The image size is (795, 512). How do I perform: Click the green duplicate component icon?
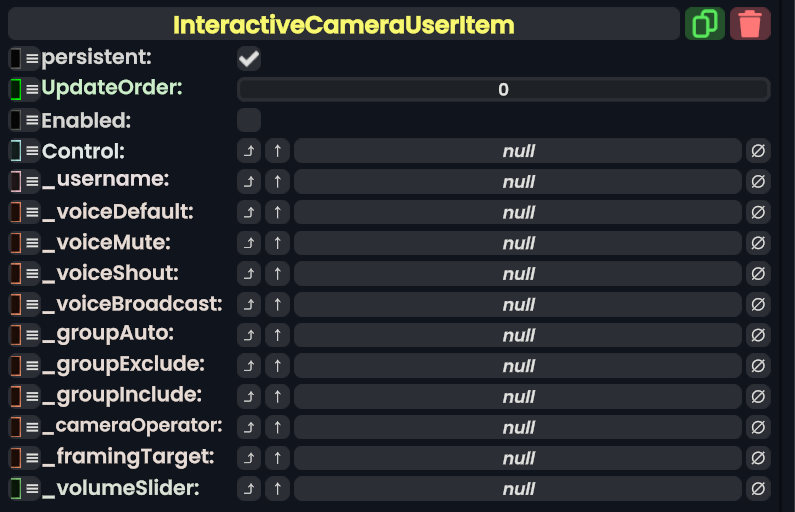(705, 24)
